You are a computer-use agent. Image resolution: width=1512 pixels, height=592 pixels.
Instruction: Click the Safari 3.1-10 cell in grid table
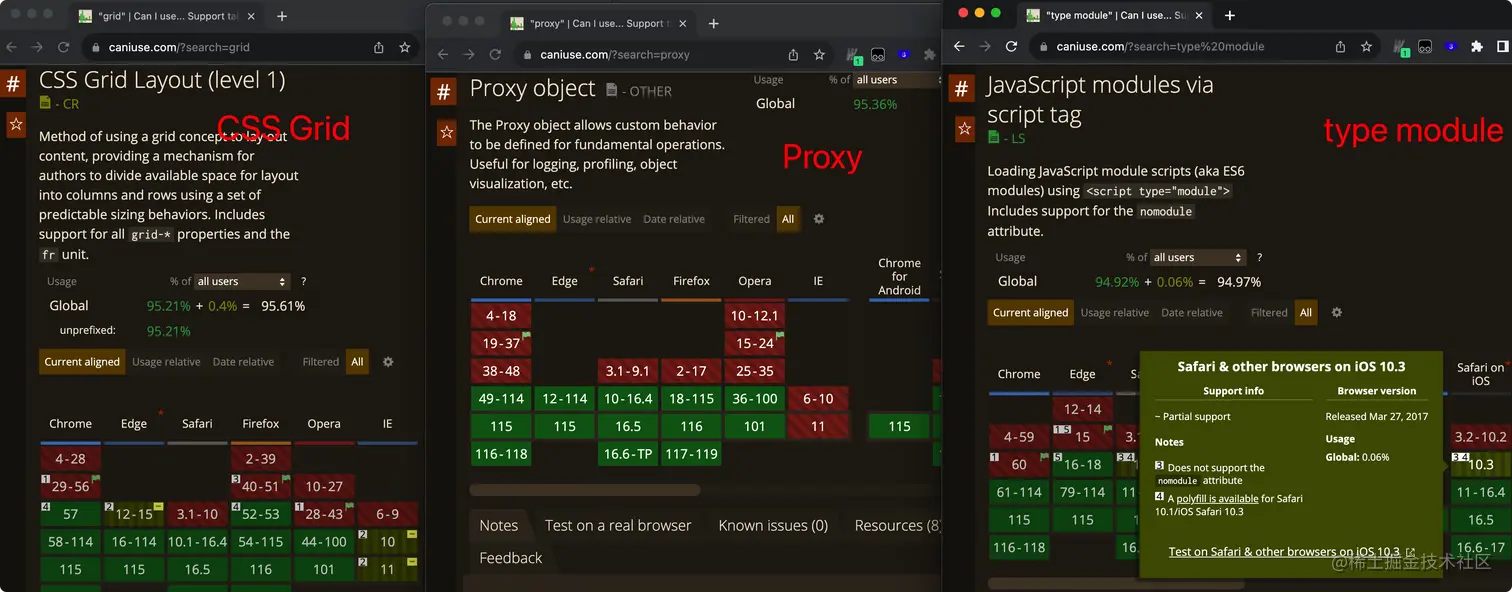tap(197, 514)
